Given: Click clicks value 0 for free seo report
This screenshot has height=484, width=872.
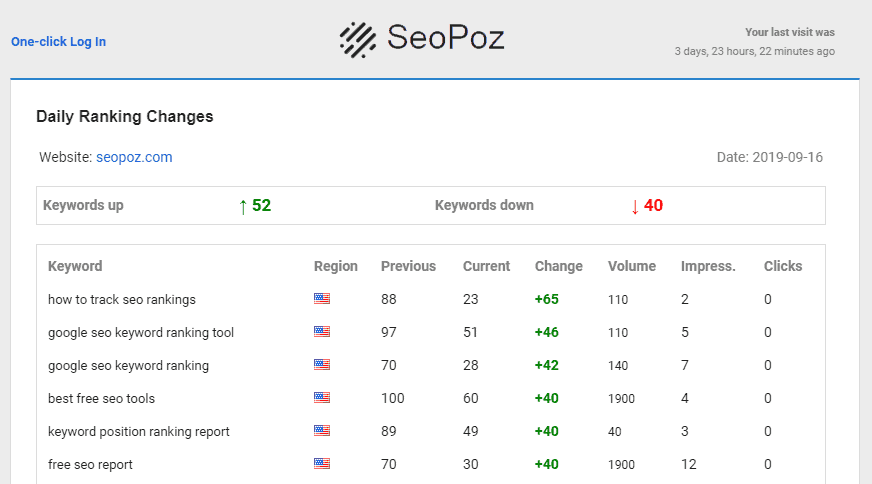Looking at the screenshot, I should 767,464.
